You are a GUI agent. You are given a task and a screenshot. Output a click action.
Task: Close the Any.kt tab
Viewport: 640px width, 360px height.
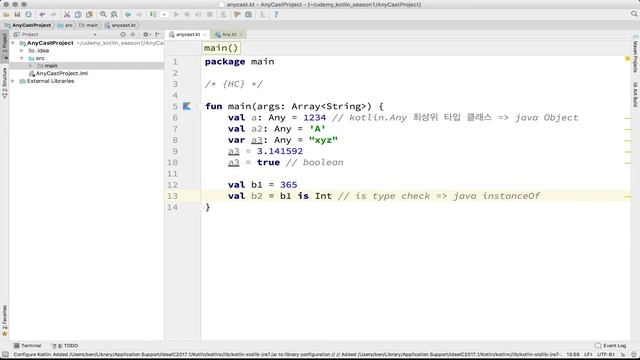[x=241, y=35]
